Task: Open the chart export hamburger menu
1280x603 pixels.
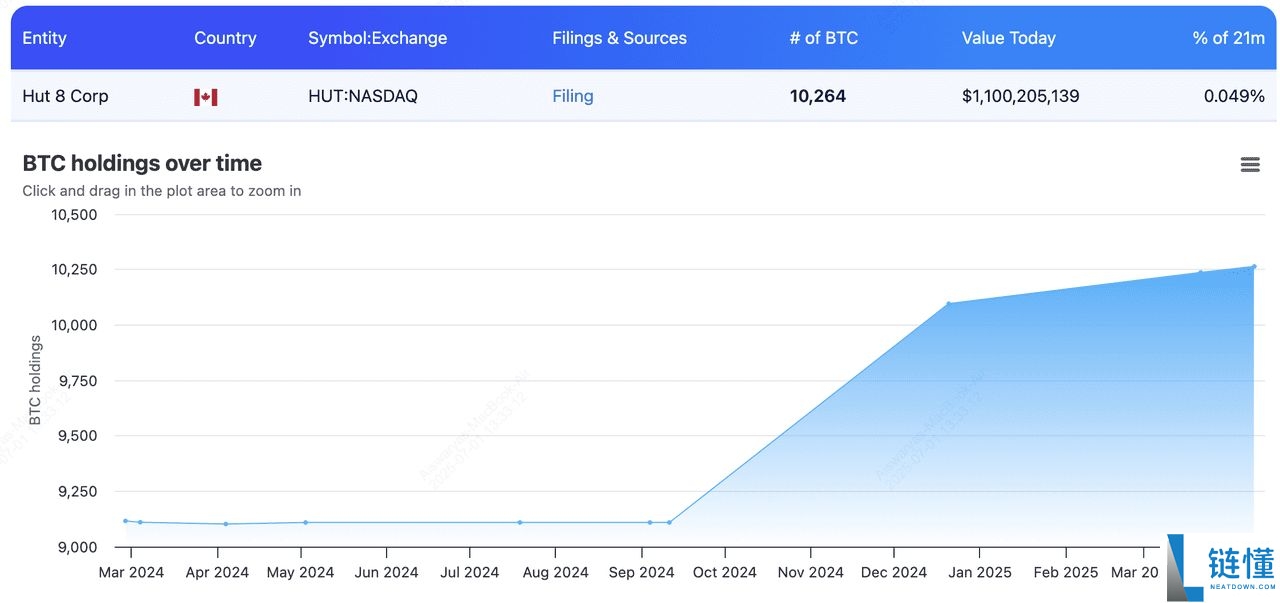Action: coord(1249,164)
